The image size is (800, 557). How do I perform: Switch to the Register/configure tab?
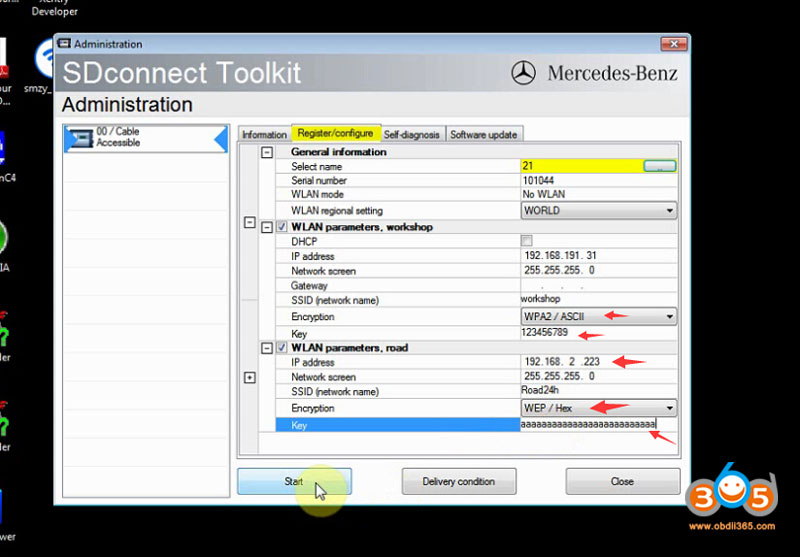click(335, 133)
